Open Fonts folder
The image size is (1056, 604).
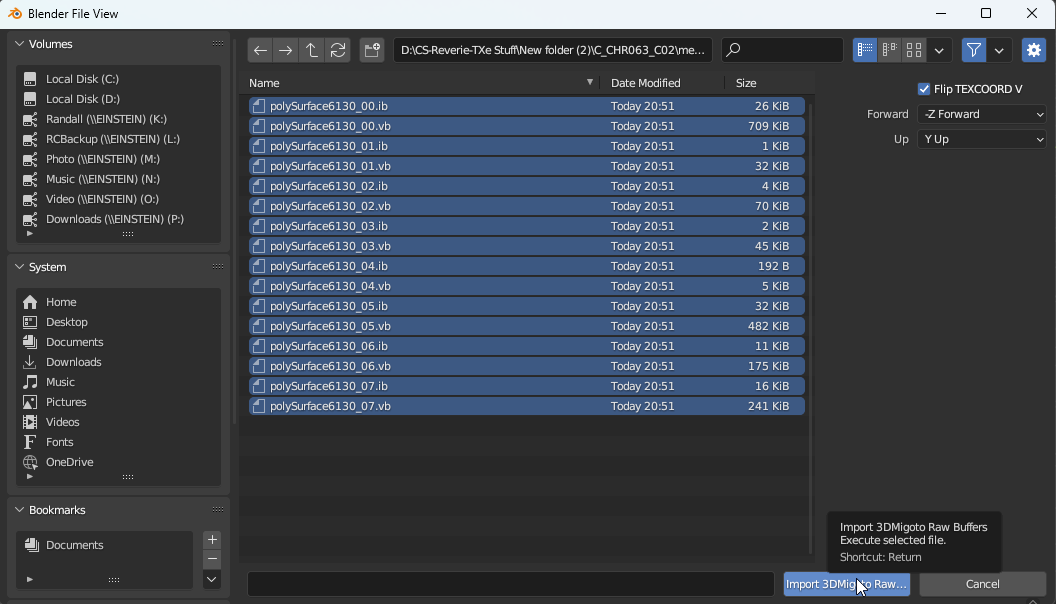pyautogui.click(x=119, y=442)
